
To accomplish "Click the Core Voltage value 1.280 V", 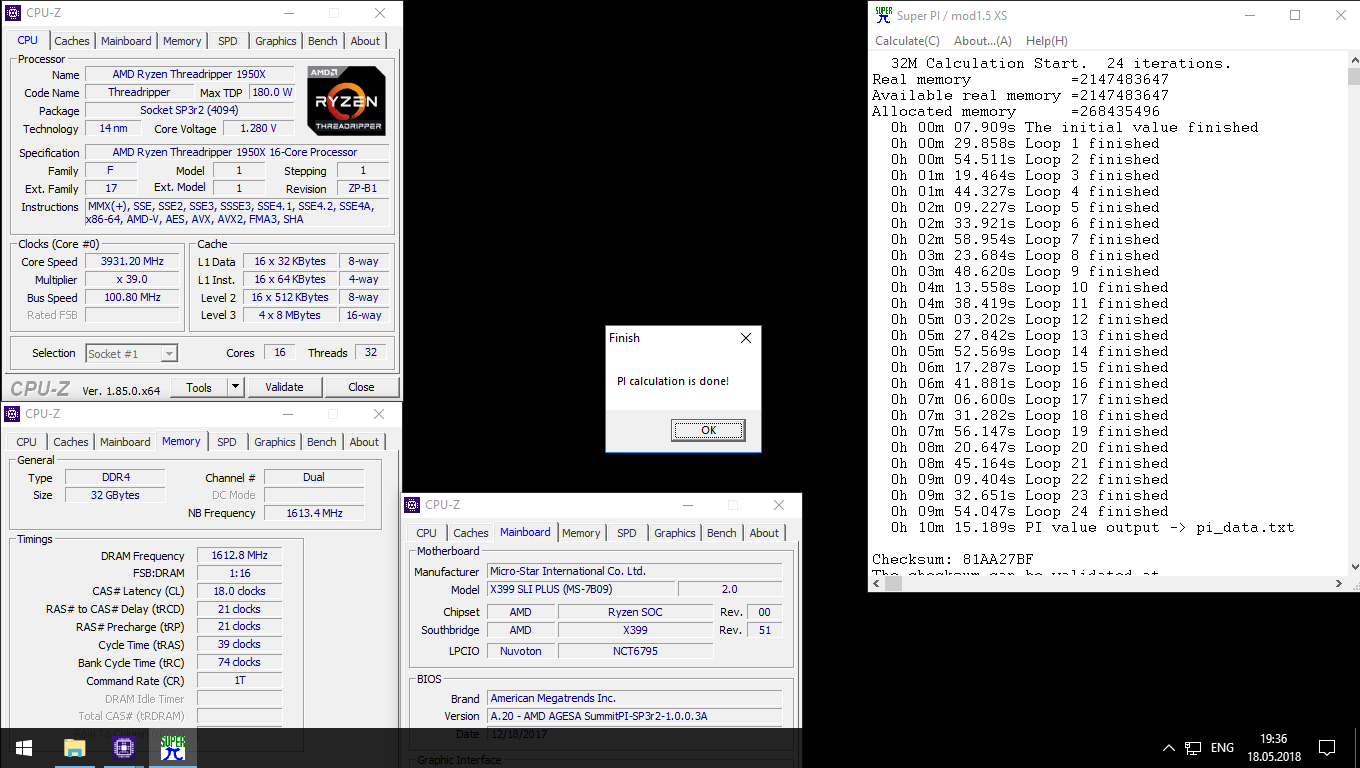I will [258, 128].
